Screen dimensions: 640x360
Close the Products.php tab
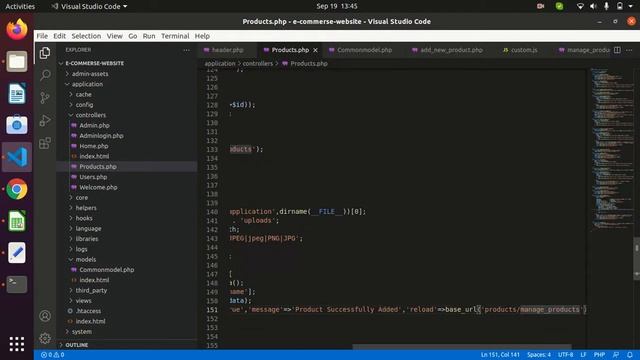pyautogui.click(x=315, y=50)
